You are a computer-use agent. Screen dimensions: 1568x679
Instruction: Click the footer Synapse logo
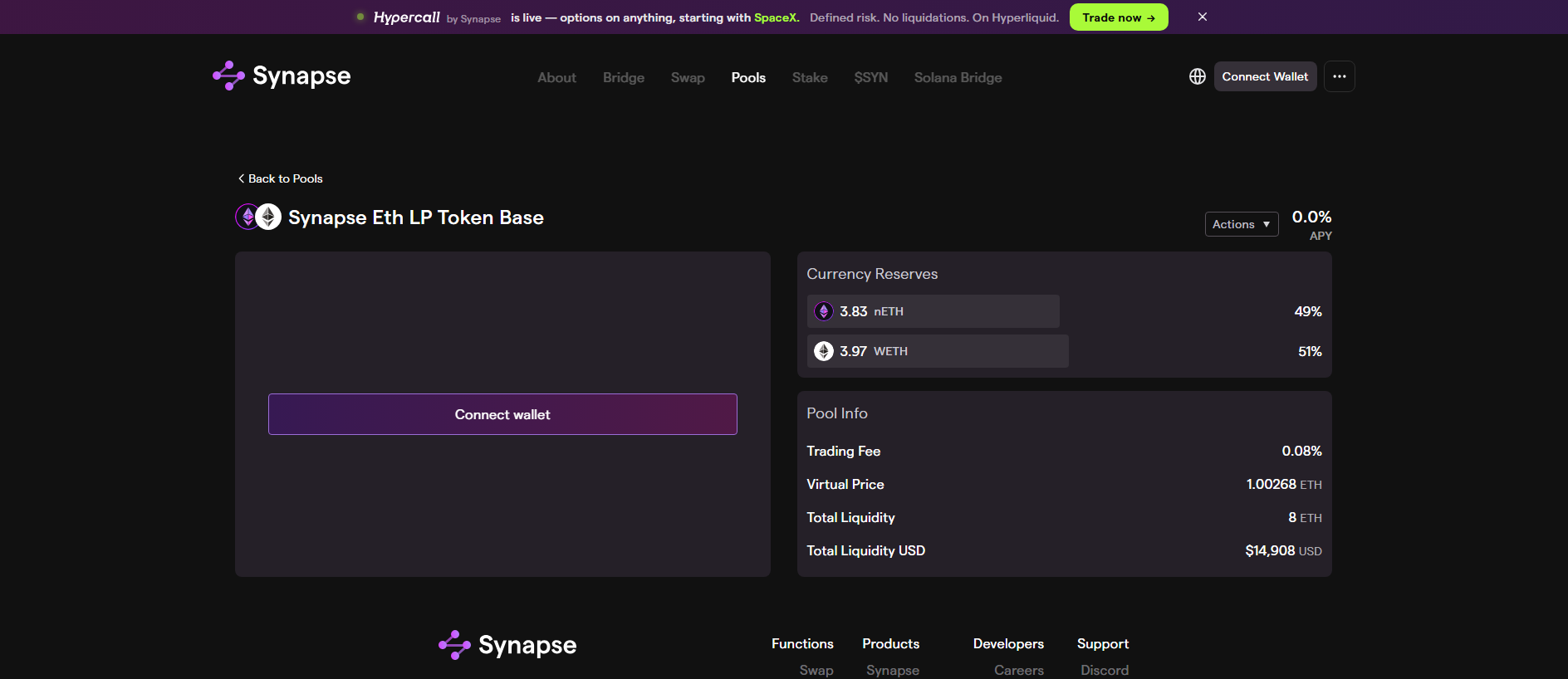[x=507, y=645]
